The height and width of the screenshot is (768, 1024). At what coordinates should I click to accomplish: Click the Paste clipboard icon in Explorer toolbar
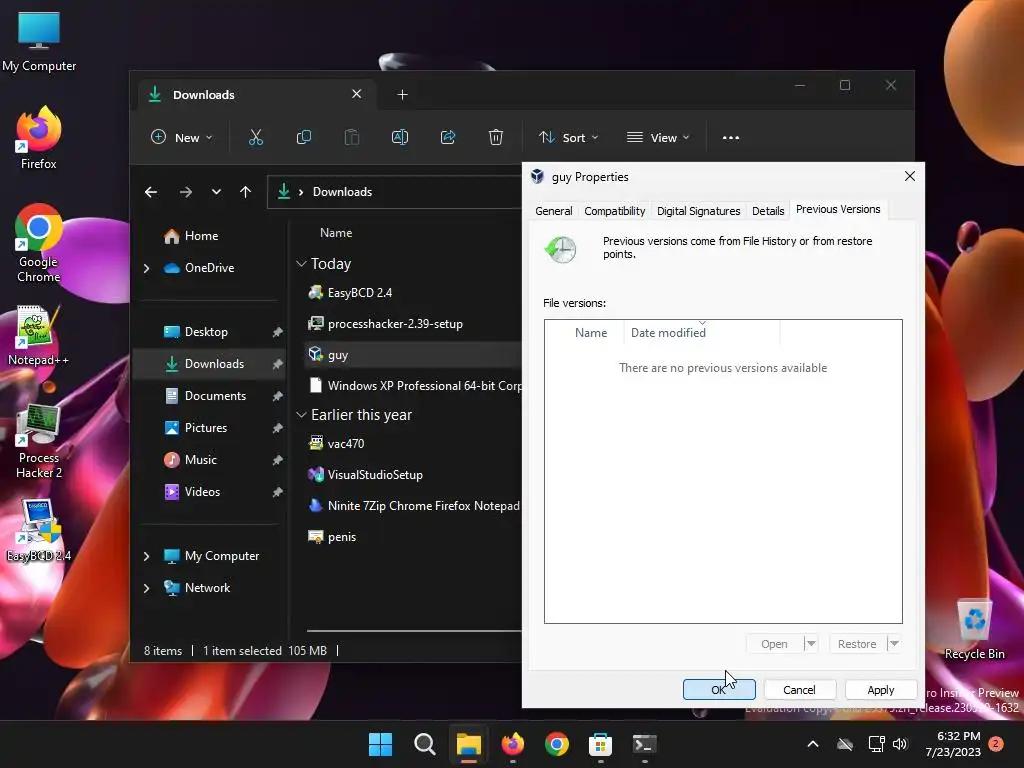351,137
